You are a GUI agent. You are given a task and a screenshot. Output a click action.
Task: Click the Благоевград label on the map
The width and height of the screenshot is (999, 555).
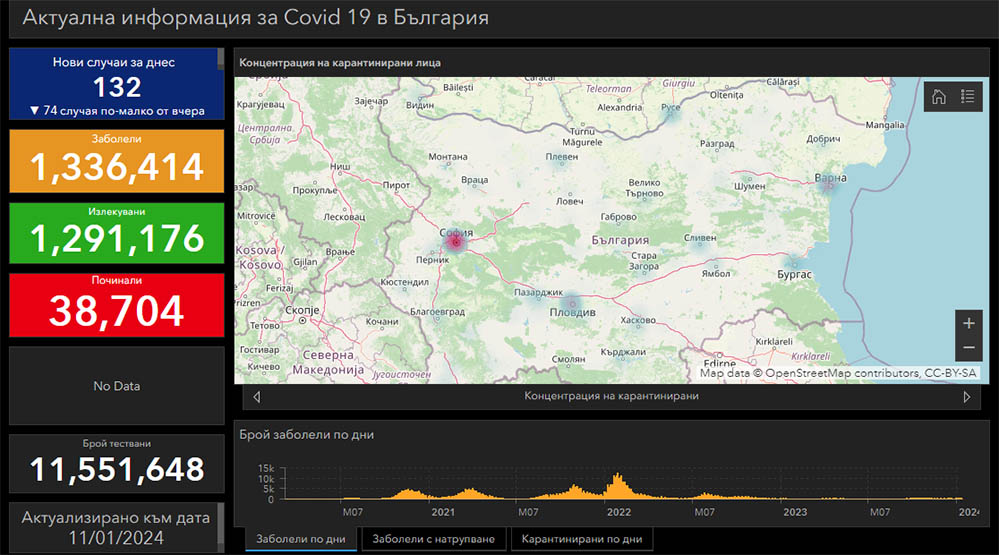tap(437, 312)
